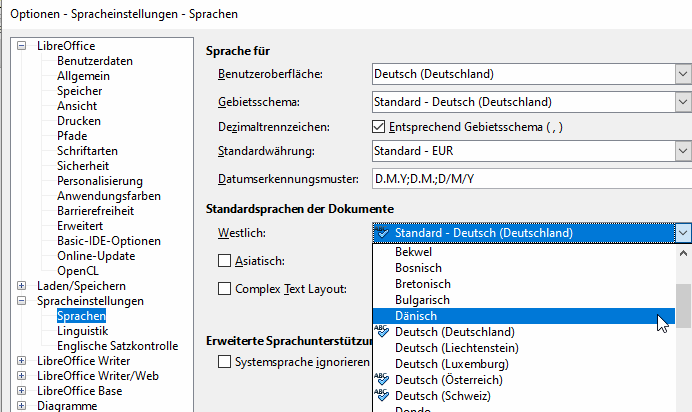This screenshot has width=692, height=412.
Task: Enable Systemsprache ignorieren checkbox
Action: pyautogui.click(x=224, y=362)
